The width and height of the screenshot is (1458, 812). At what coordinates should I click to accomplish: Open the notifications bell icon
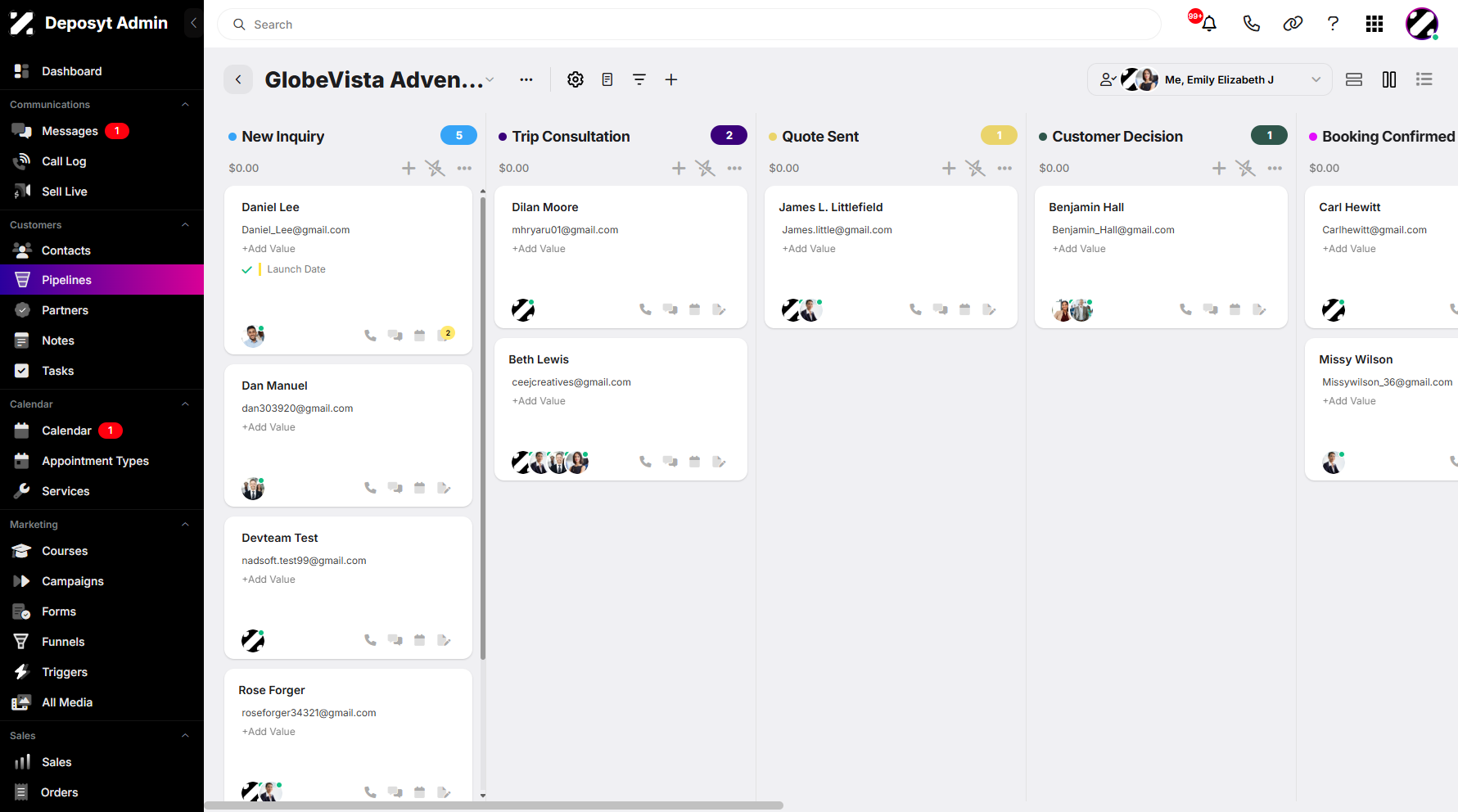1208,24
